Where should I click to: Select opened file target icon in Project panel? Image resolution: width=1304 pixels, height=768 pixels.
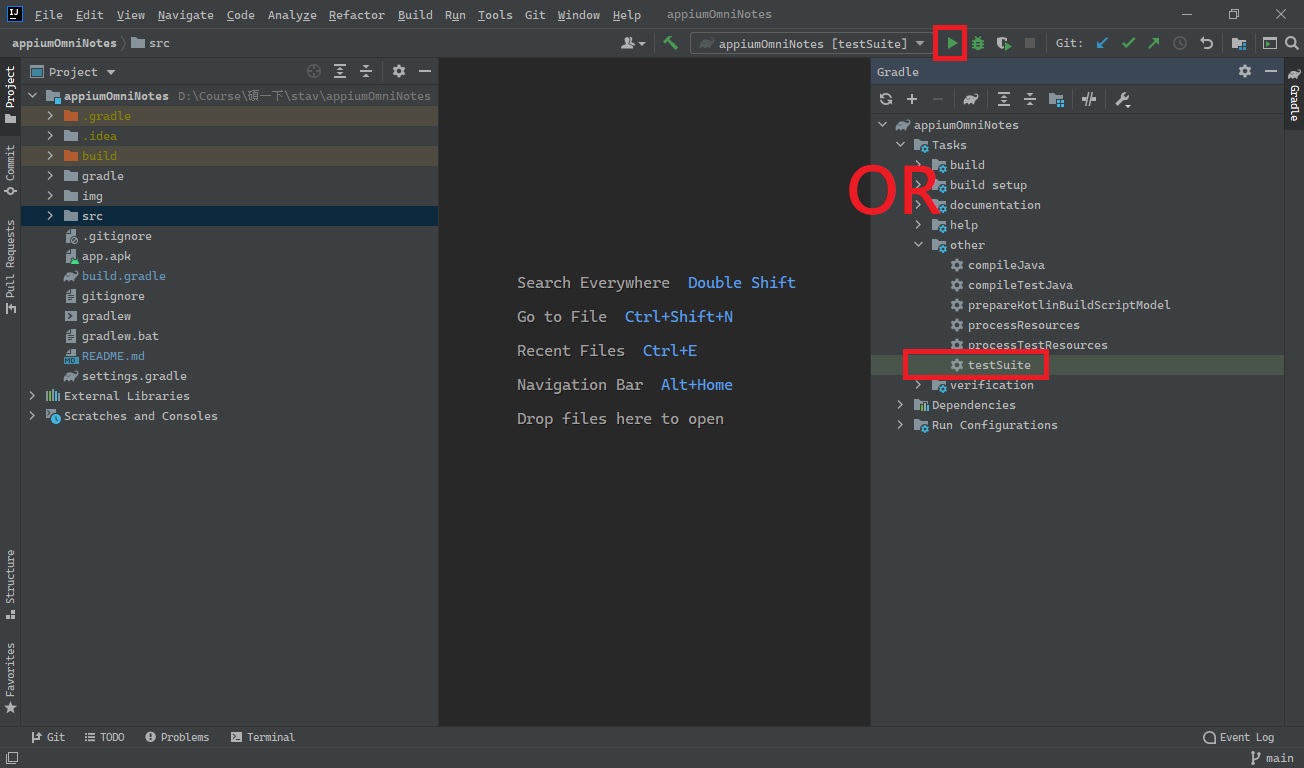point(314,71)
